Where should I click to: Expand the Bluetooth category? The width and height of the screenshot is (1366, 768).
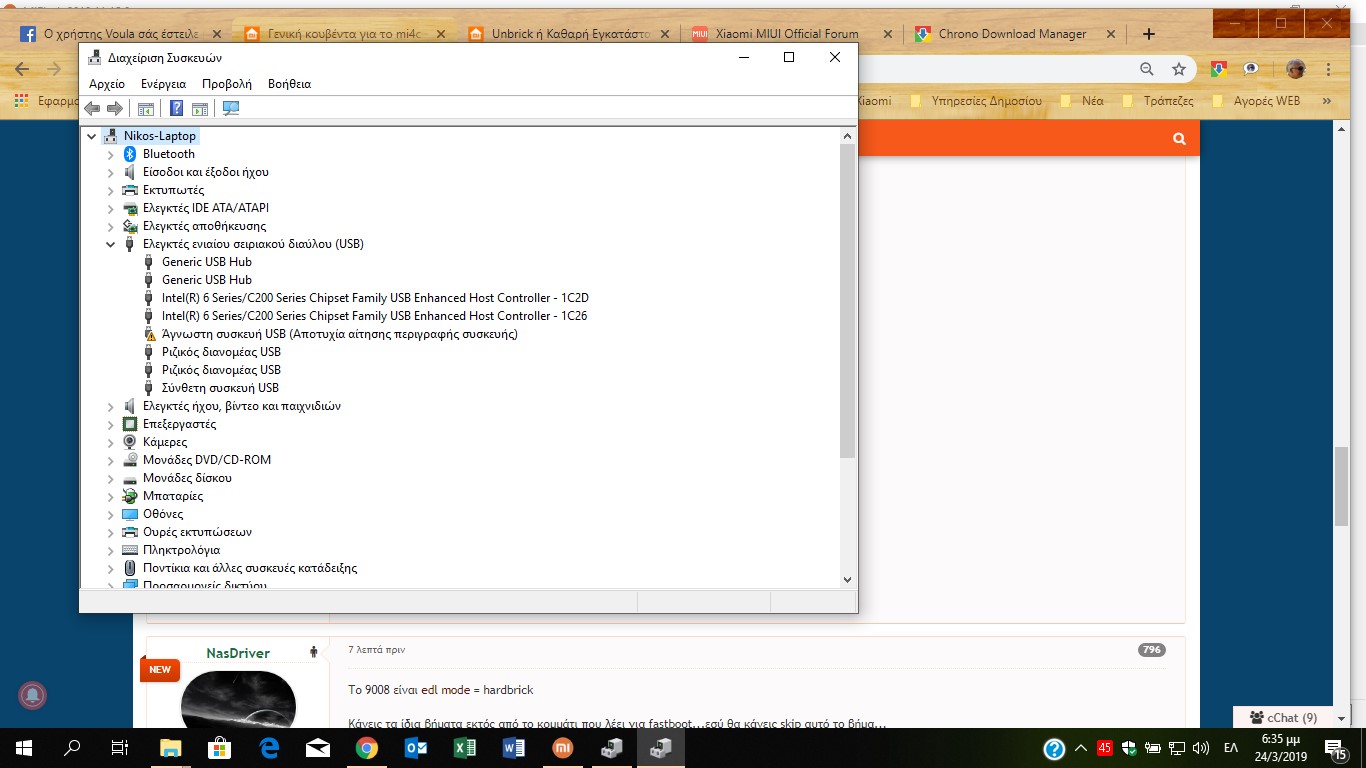tap(111, 154)
